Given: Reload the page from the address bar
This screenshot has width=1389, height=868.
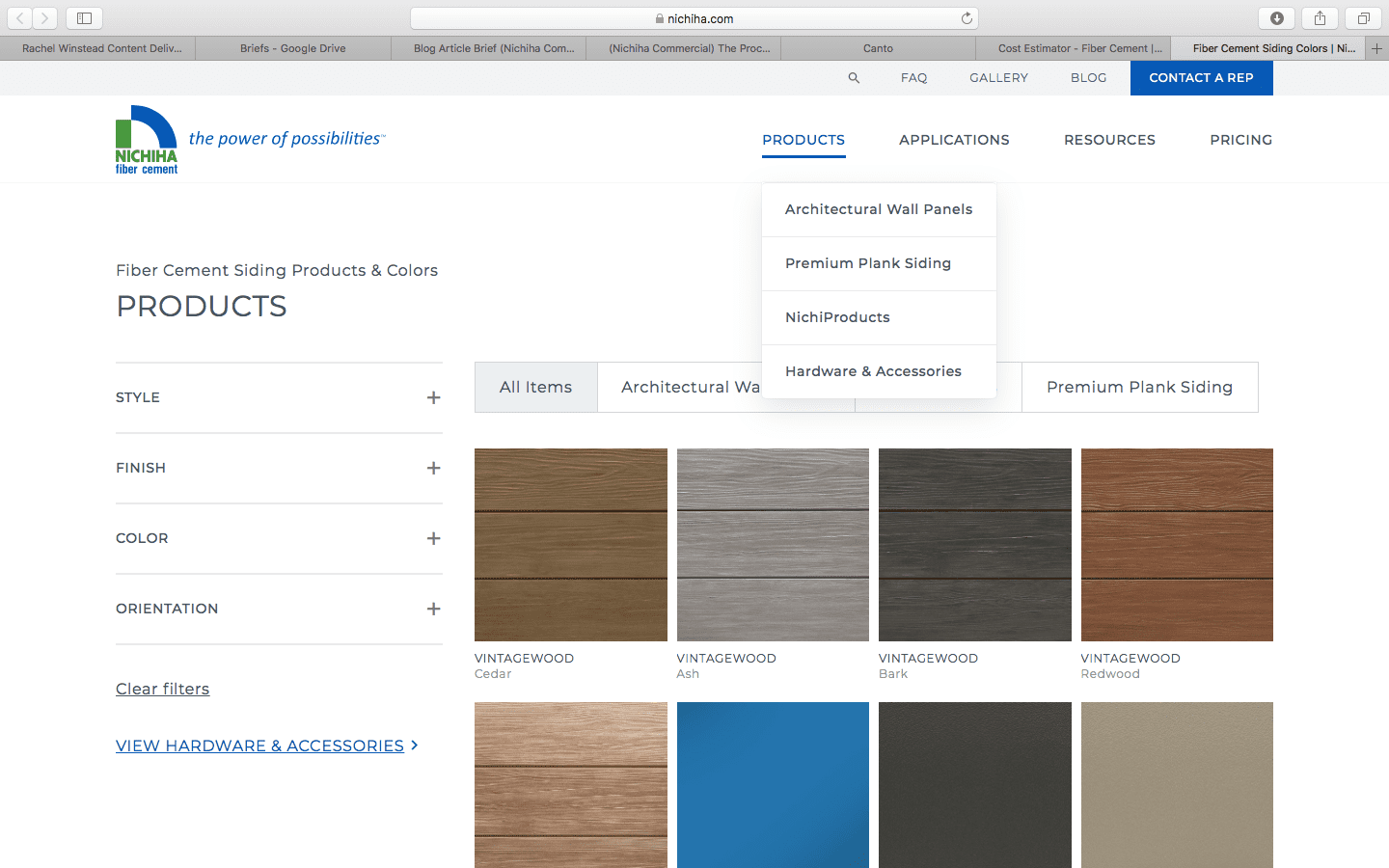Looking at the screenshot, I should [967, 18].
